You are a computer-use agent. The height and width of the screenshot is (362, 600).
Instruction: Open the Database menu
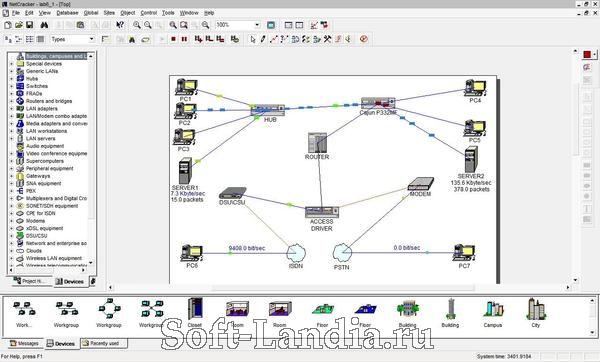tap(67, 13)
